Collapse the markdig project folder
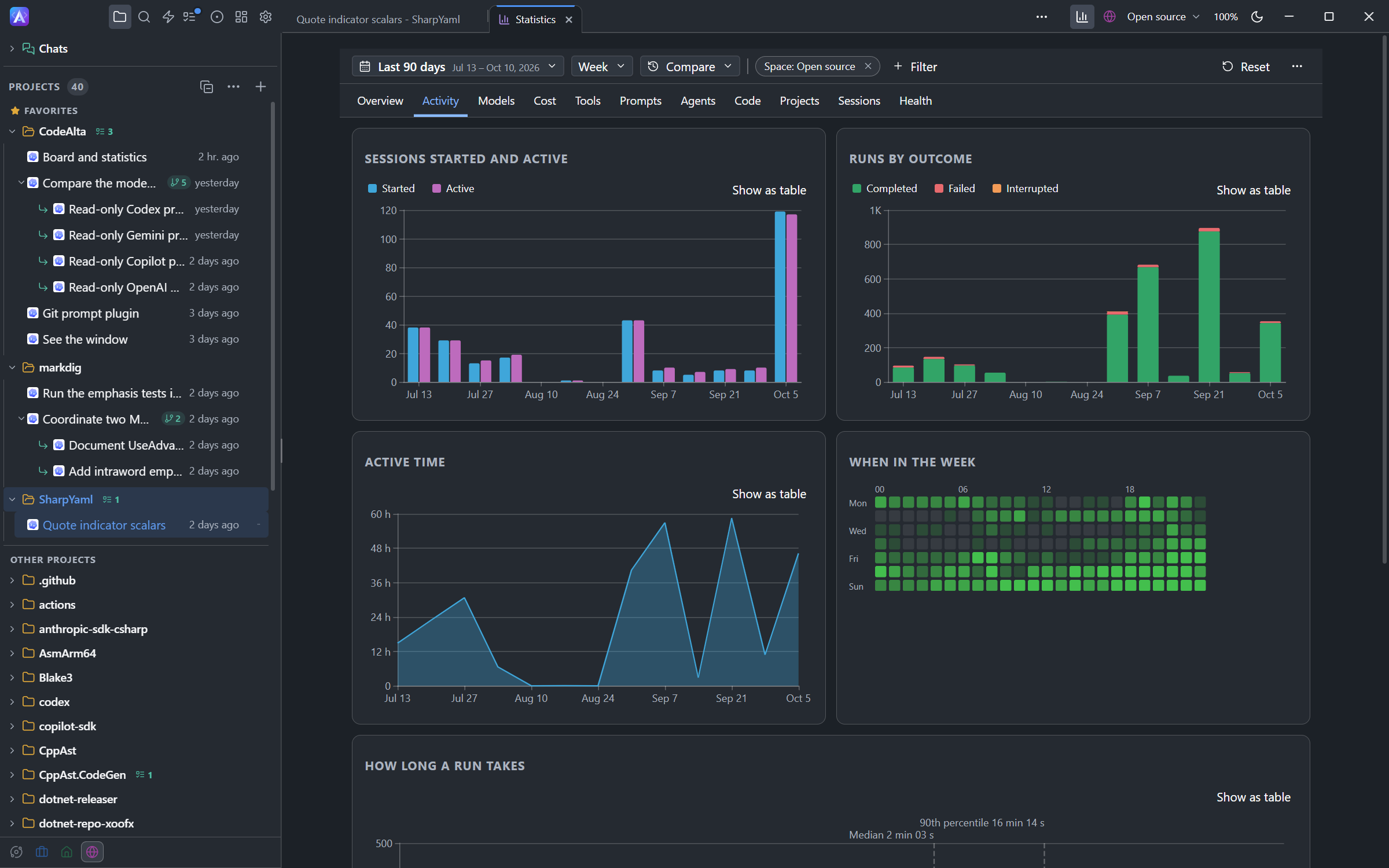This screenshot has height=868, width=1389. point(12,367)
